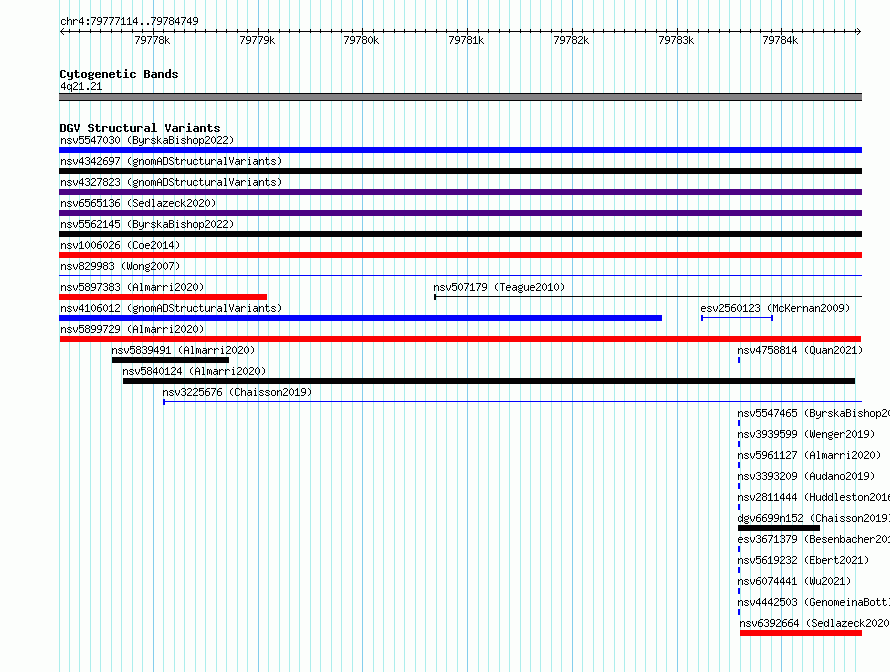This screenshot has width=890, height=672.
Task: Click the 79779k ruler tick label
Action: (257, 40)
